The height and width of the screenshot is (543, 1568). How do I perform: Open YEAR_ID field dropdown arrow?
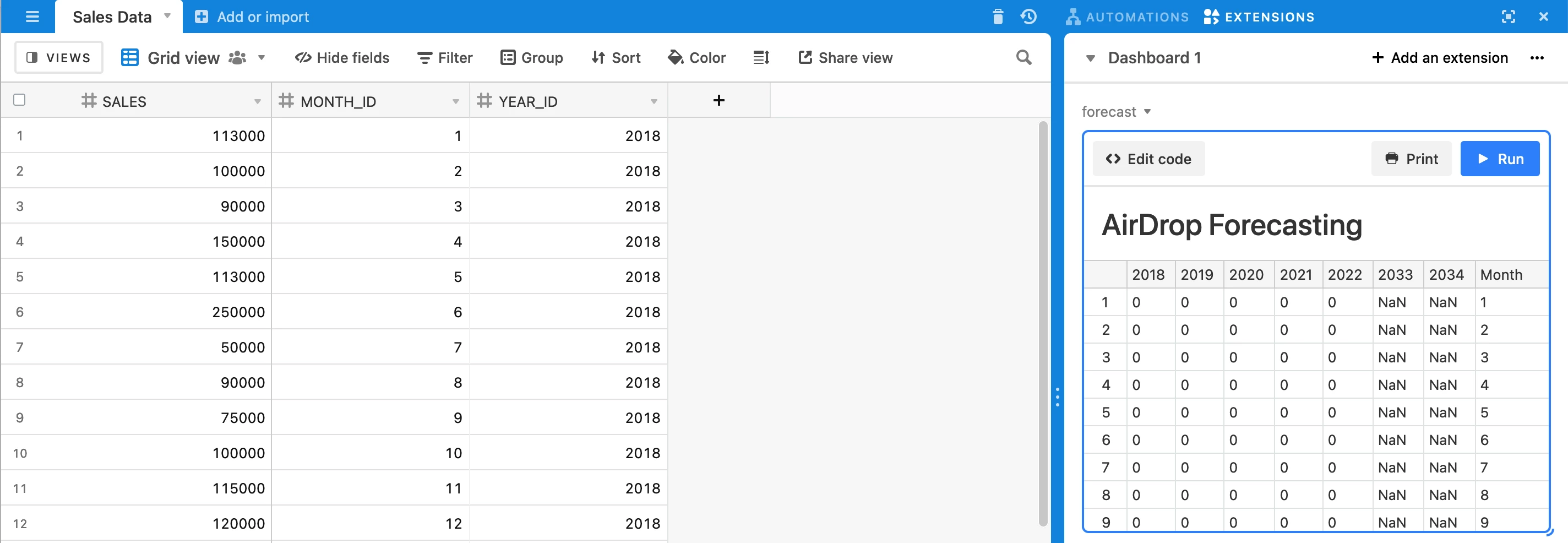[x=654, y=102]
